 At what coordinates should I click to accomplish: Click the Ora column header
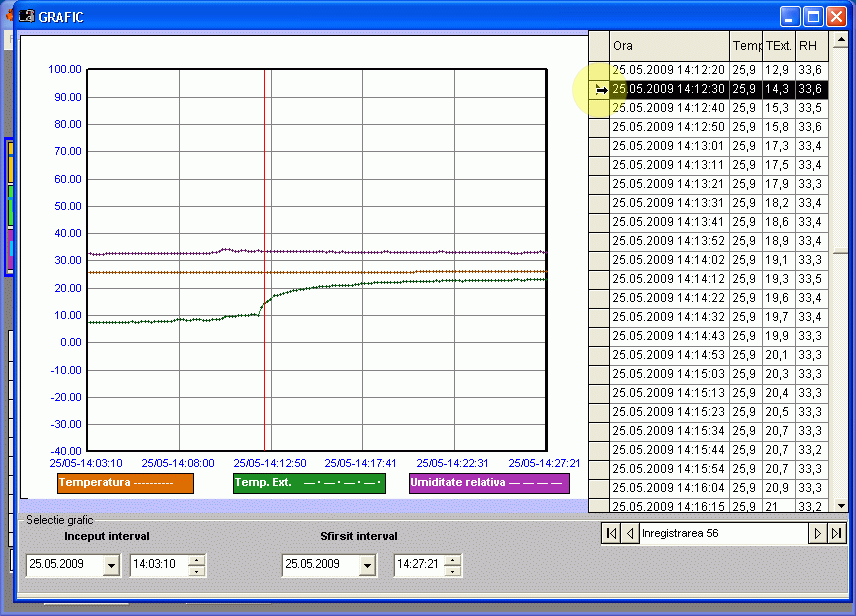pos(669,46)
